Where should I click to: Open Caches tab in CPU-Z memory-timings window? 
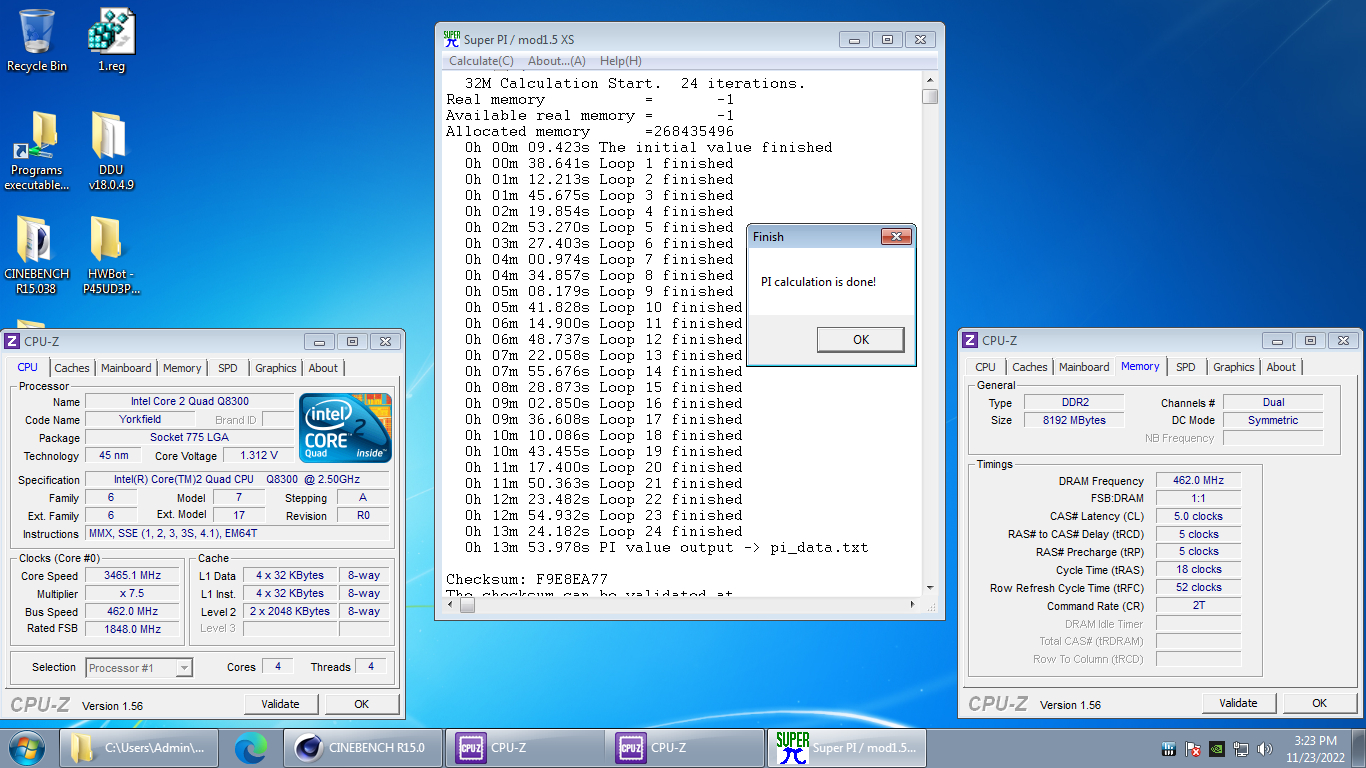pos(1030,367)
